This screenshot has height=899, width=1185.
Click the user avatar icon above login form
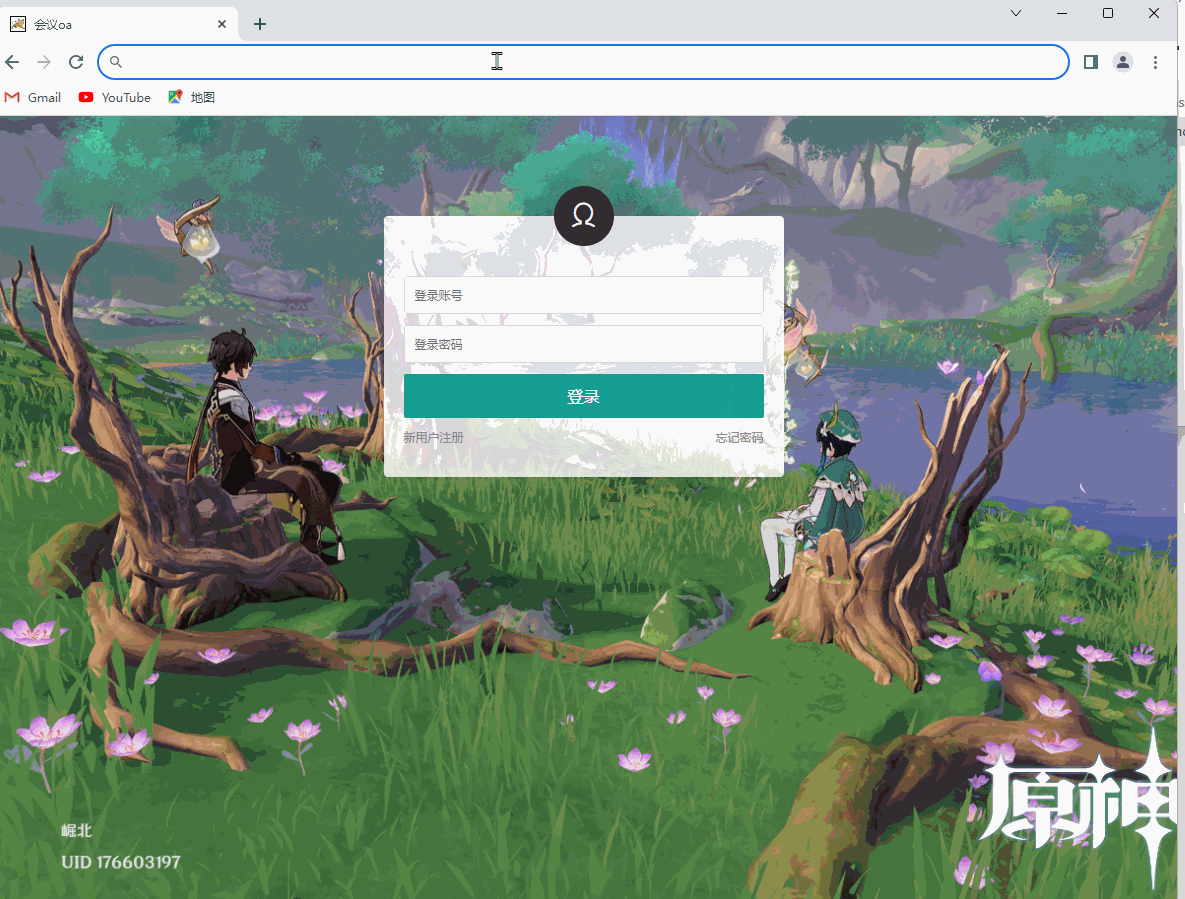click(x=583, y=216)
